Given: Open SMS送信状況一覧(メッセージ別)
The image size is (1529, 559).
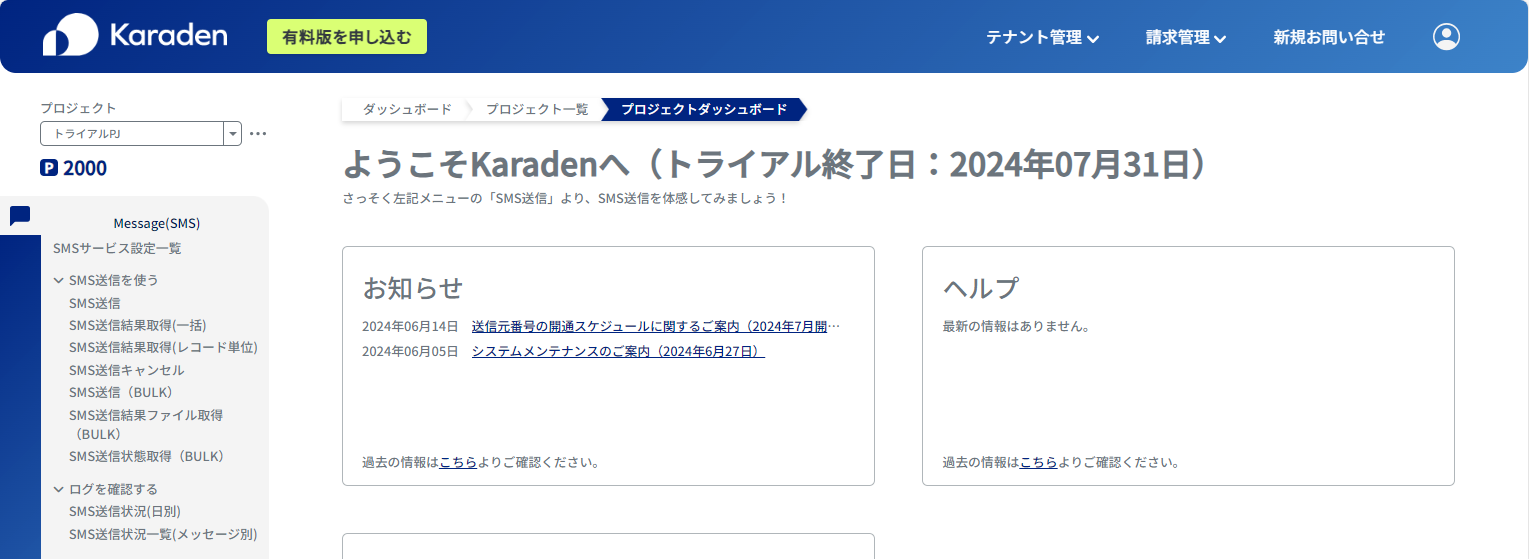Looking at the screenshot, I should 163,534.
